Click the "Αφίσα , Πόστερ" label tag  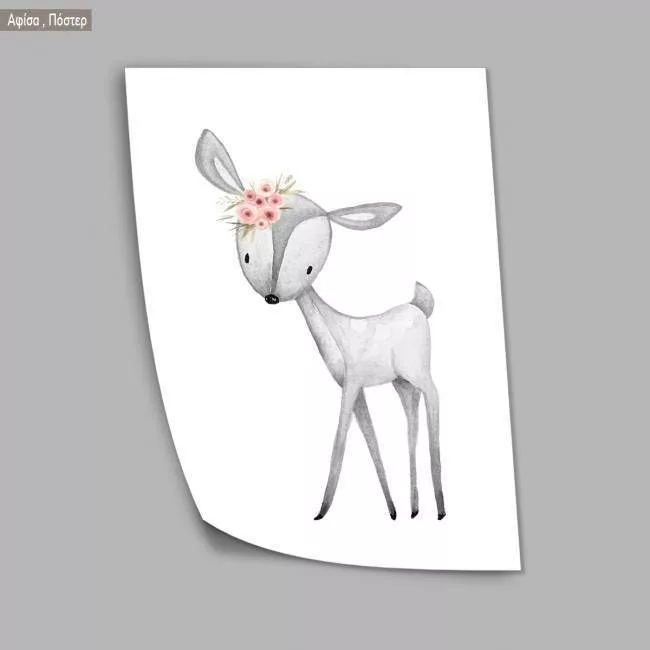47,19
